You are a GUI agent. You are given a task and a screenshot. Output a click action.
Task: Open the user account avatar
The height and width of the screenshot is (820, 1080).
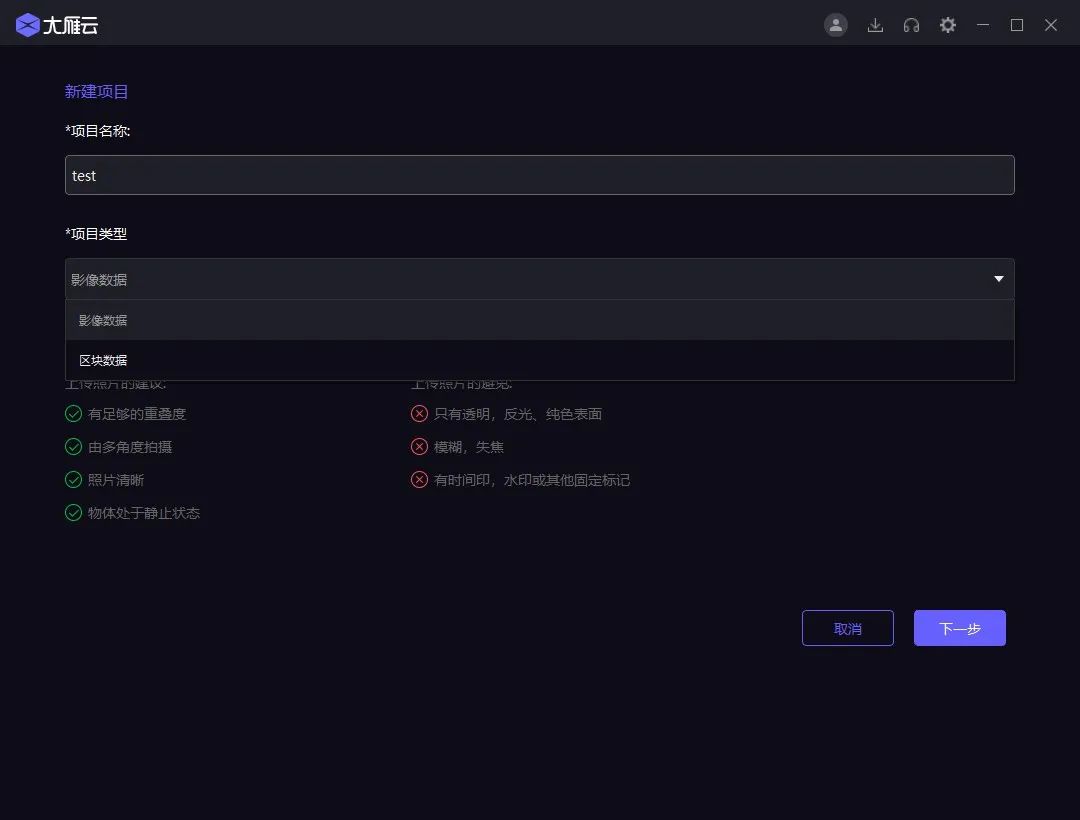835,25
